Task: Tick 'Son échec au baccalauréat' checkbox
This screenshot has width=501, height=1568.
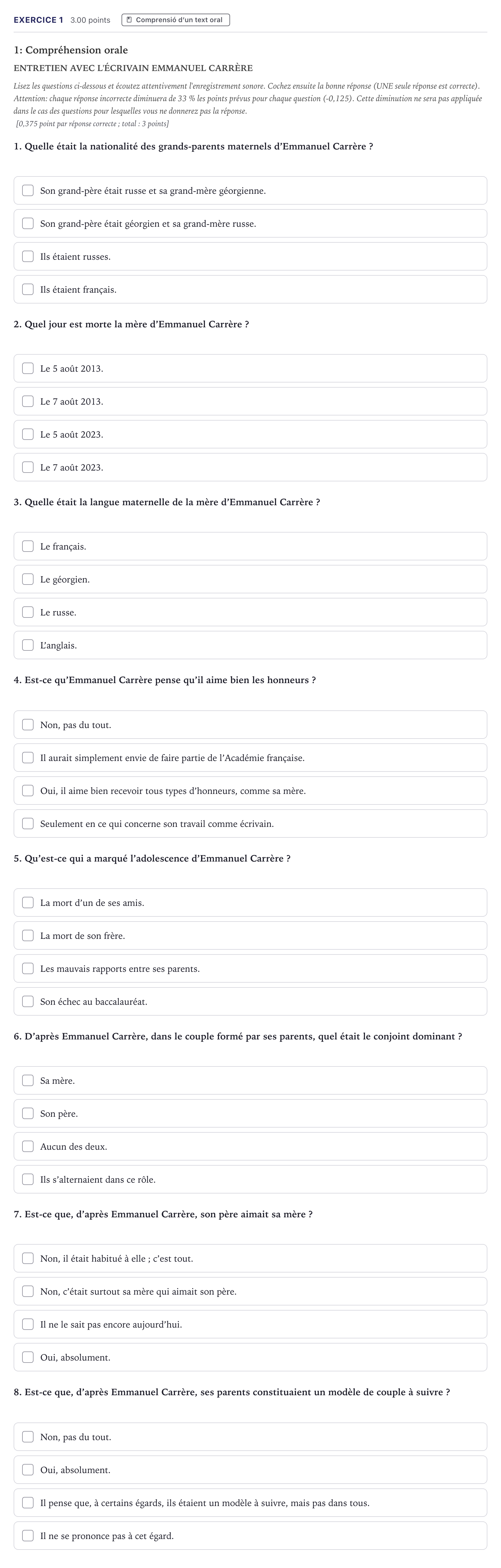Action: point(28,1001)
